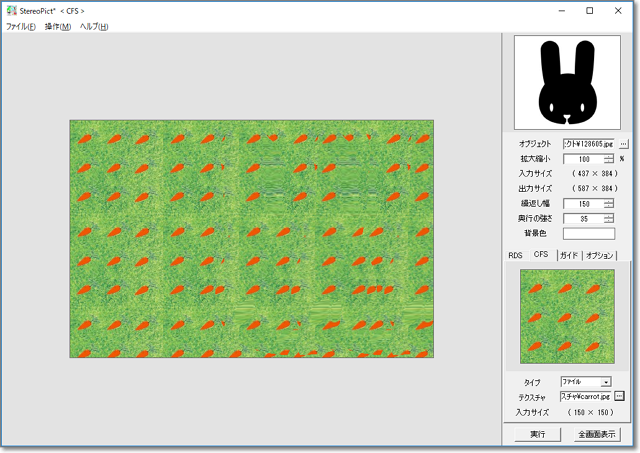Switch to the RDS tab
640x453 pixels.
pyautogui.click(x=516, y=255)
